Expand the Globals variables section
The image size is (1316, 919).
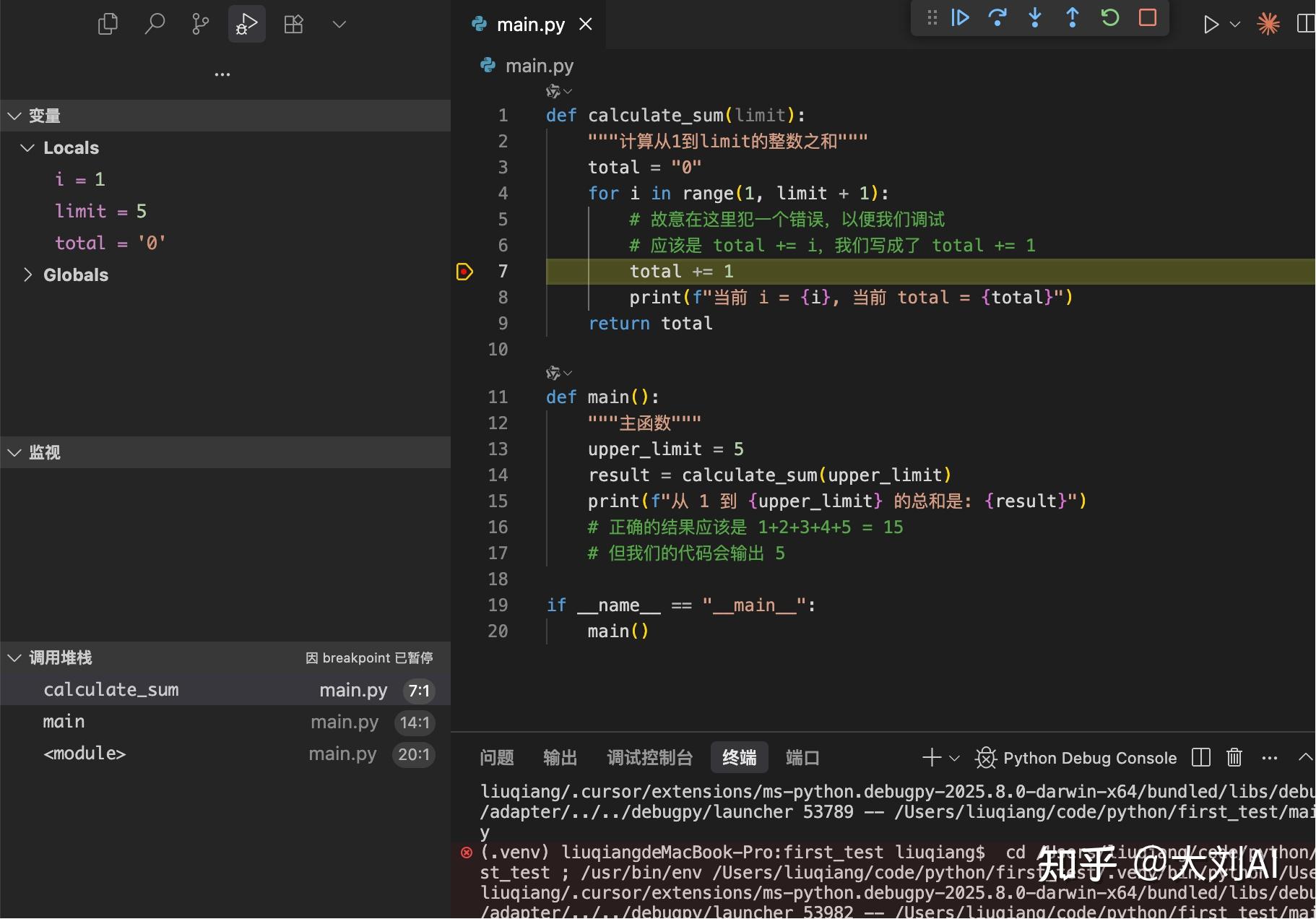[x=29, y=275]
